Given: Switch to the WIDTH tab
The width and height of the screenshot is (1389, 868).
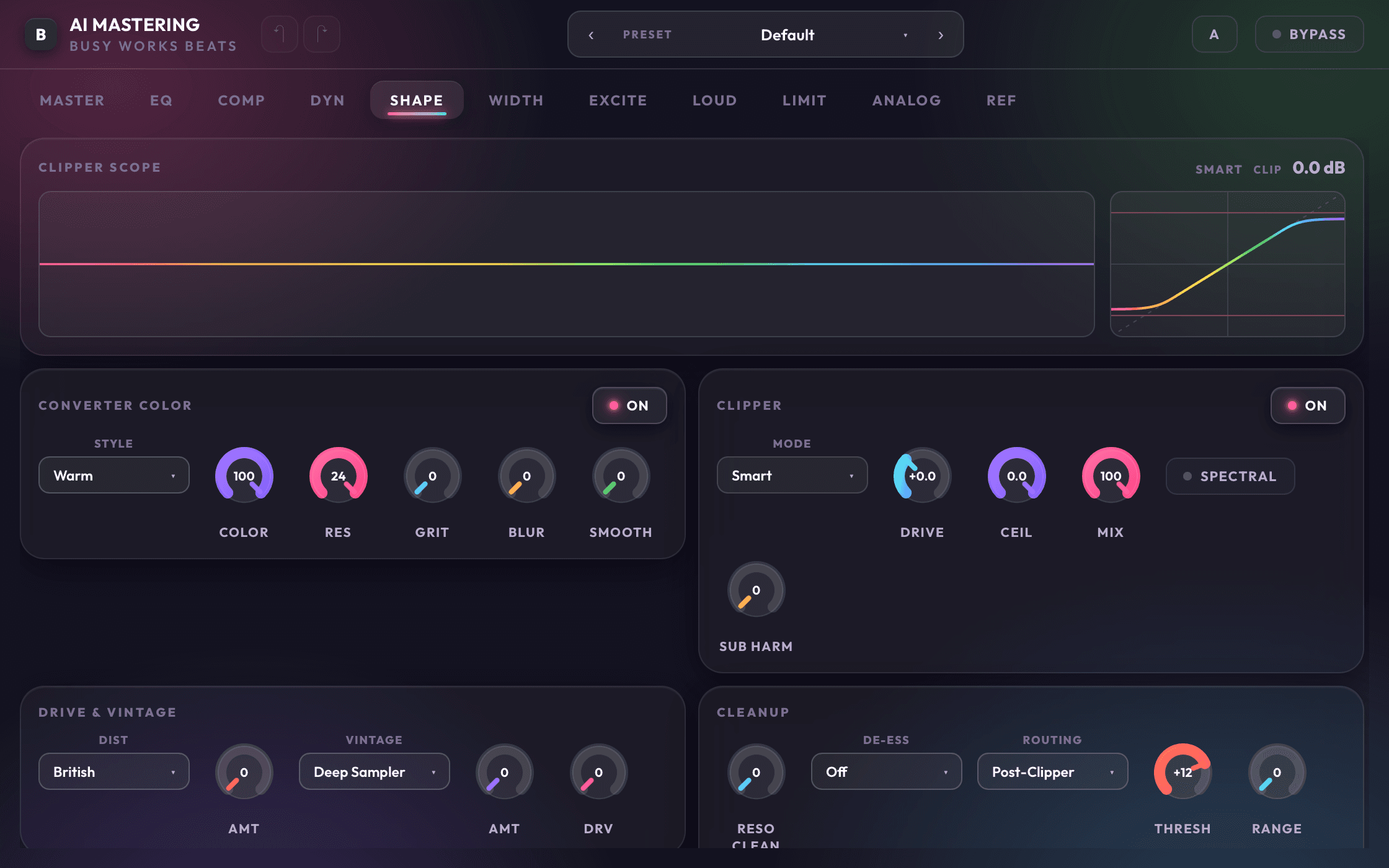Looking at the screenshot, I should (x=516, y=100).
